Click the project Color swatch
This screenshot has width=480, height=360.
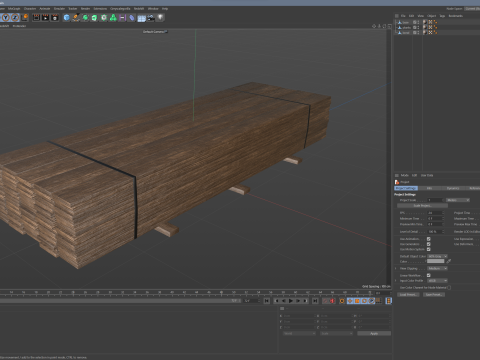click(x=436, y=261)
